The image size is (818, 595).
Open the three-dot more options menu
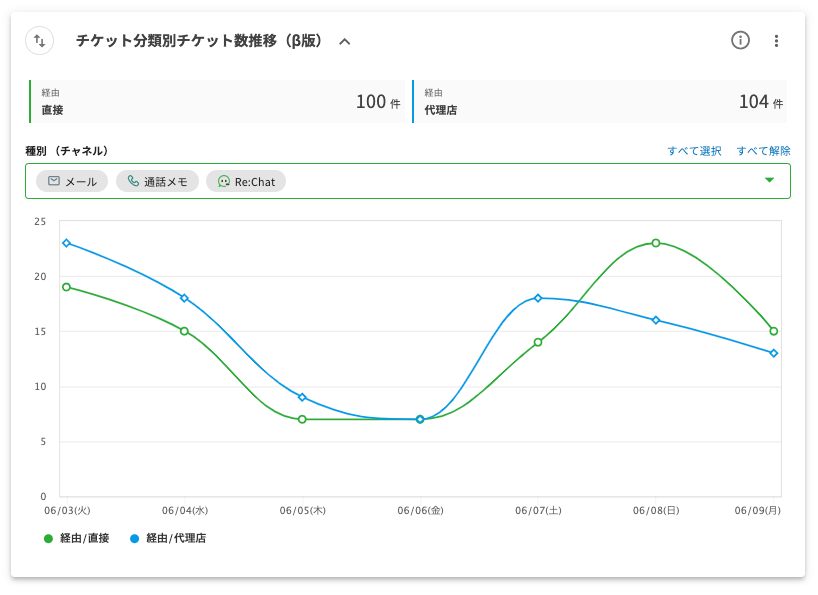tap(776, 41)
